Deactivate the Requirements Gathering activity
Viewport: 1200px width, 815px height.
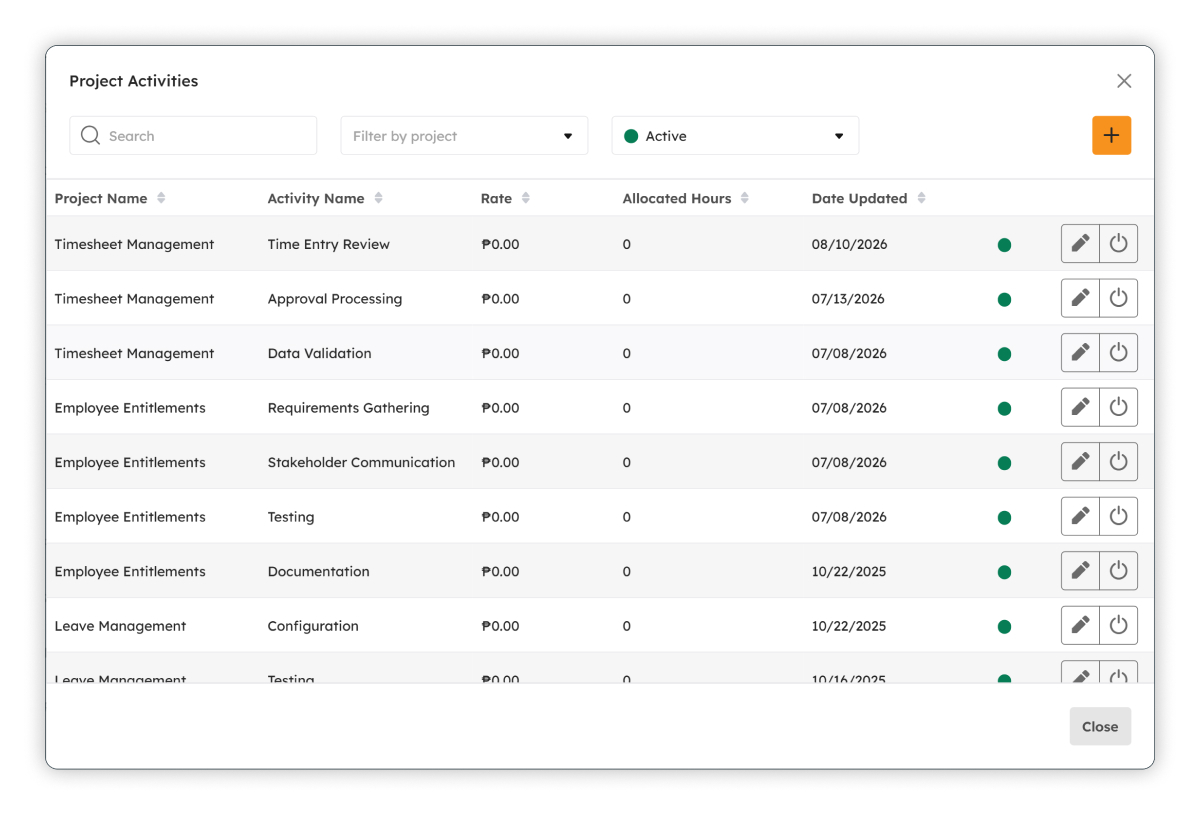(x=1119, y=407)
